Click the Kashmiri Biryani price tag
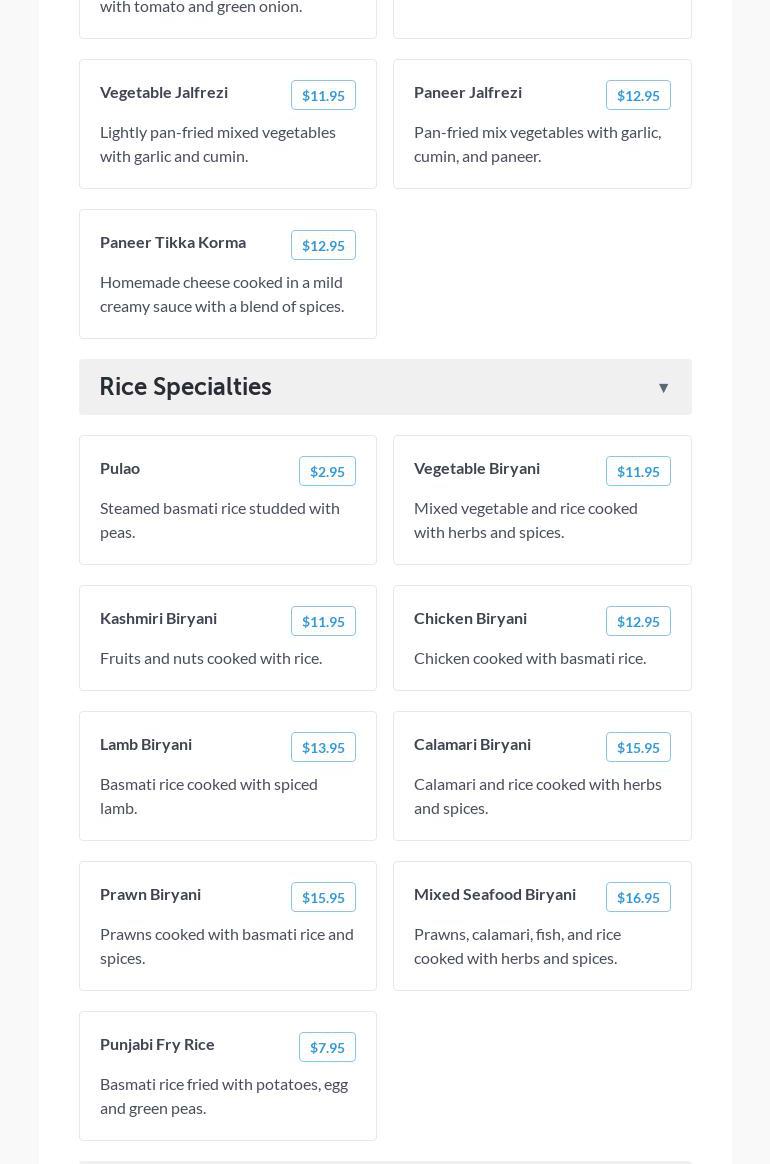Image resolution: width=770 pixels, height=1164 pixels. pyautogui.click(x=323, y=622)
